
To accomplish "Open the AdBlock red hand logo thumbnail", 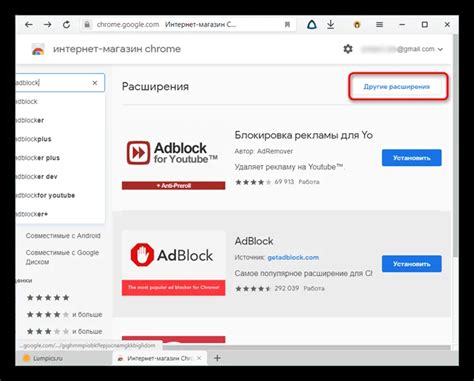I will coord(173,263).
